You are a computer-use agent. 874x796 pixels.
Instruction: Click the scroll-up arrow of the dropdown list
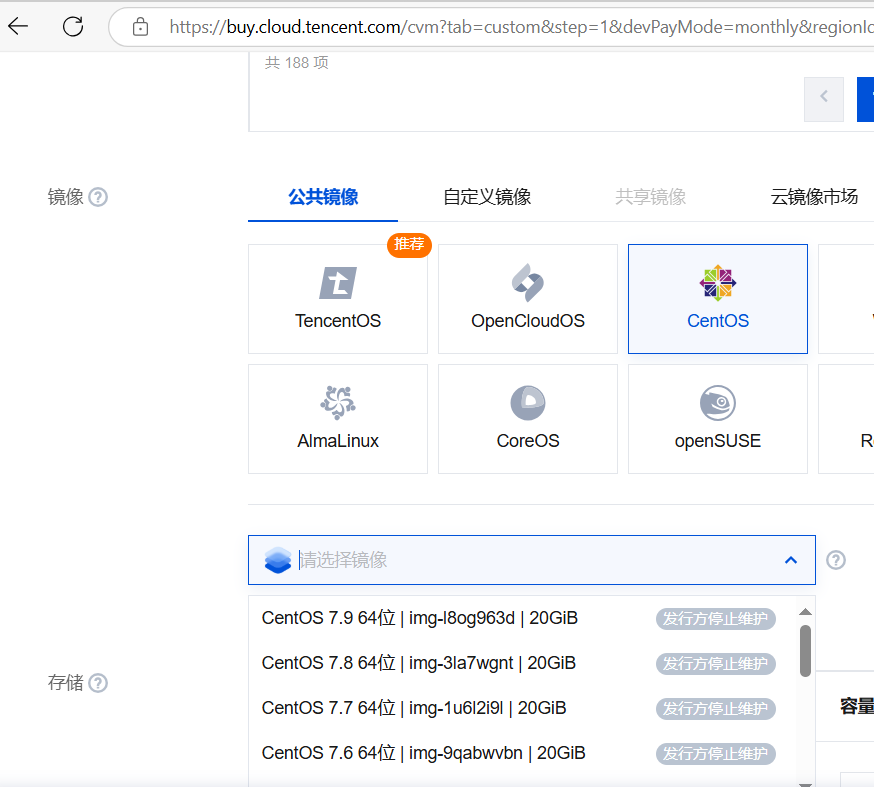[805, 612]
